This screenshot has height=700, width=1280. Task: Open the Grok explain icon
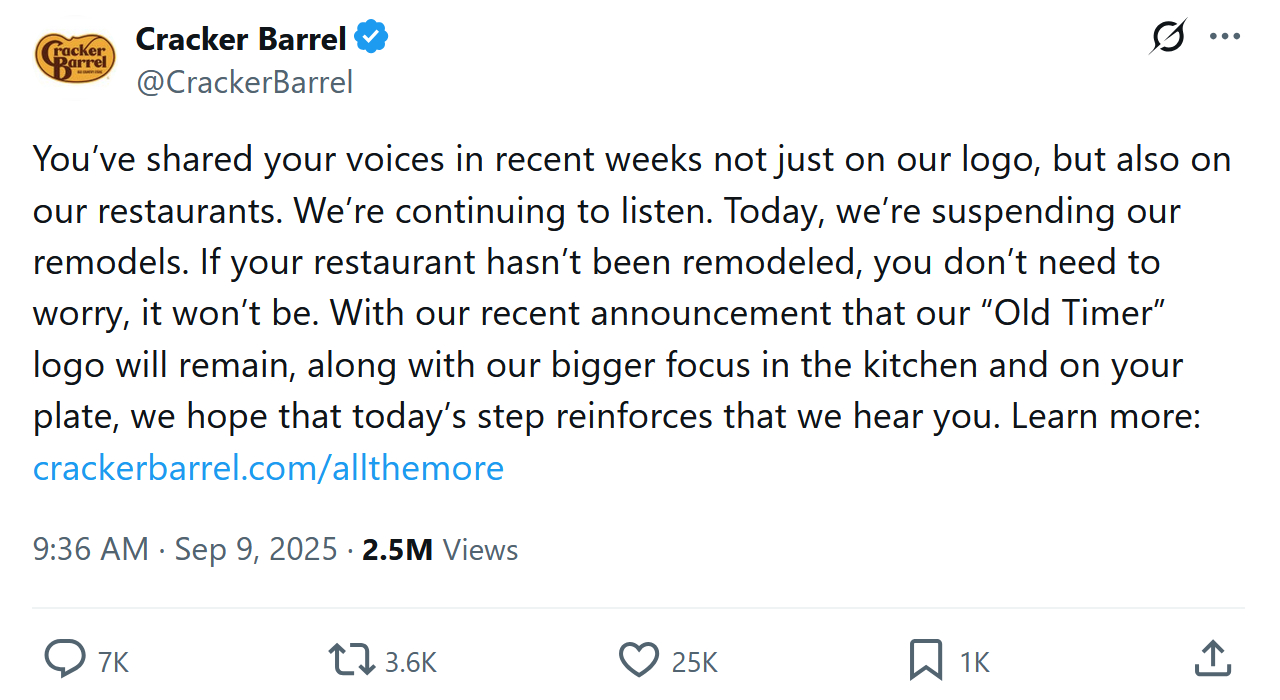tap(1168, 38)
